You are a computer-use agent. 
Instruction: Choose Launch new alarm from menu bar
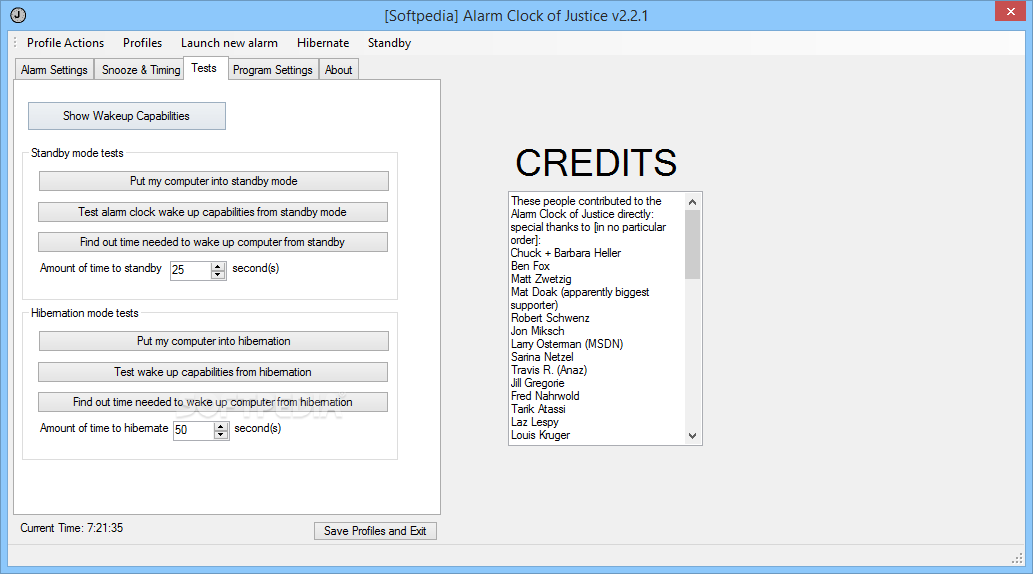coord(229,43)
